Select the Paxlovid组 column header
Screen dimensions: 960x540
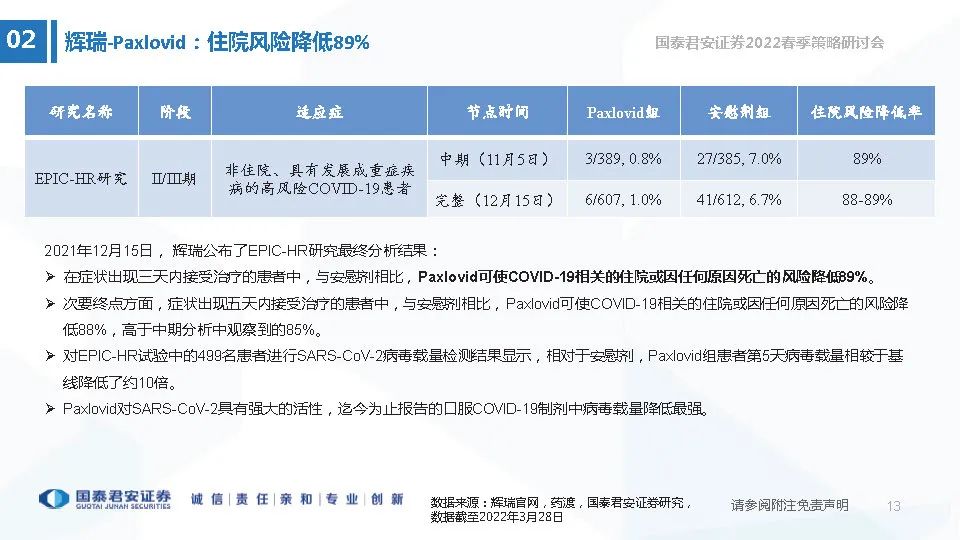[x=623, y=112]
